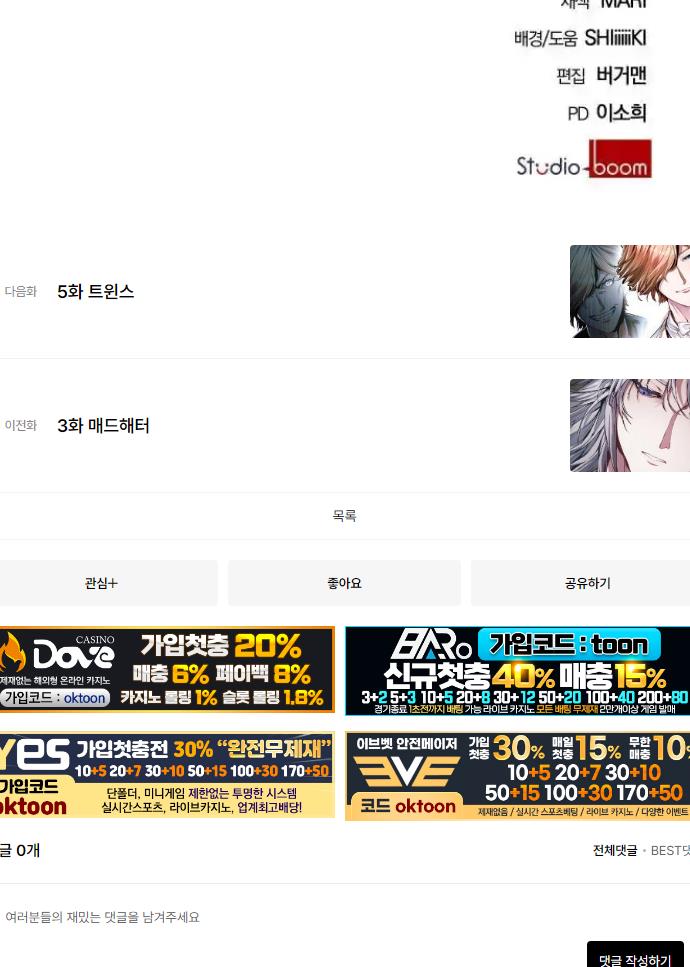Viewport: 690px width, 967px height.
Task: Click the 5화 트윈스 thumbnail image
Action: (x=630, y=291)
